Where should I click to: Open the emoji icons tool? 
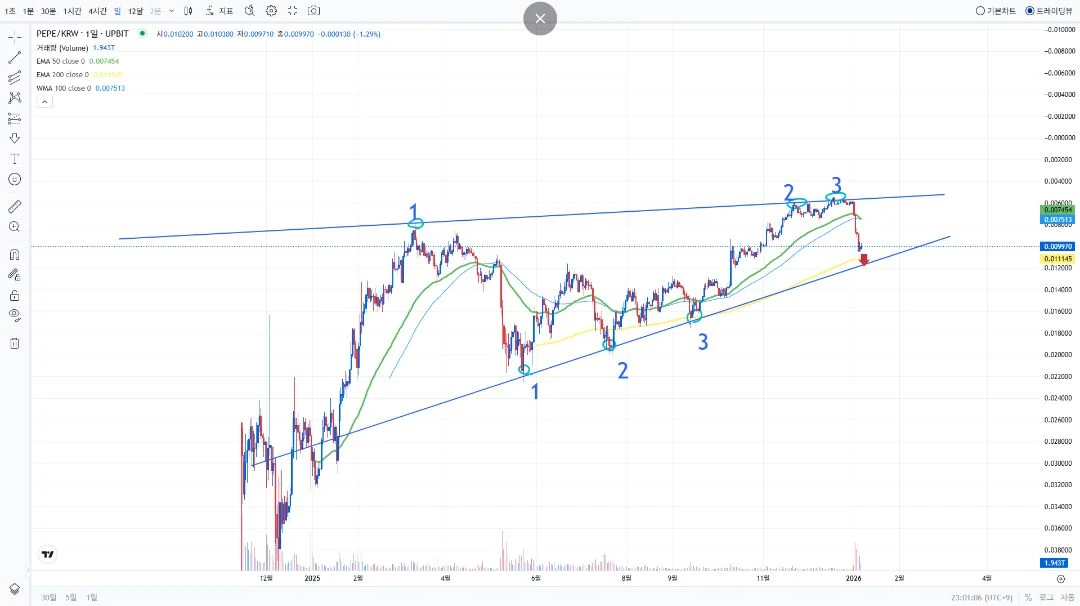(x=14, y=180)
